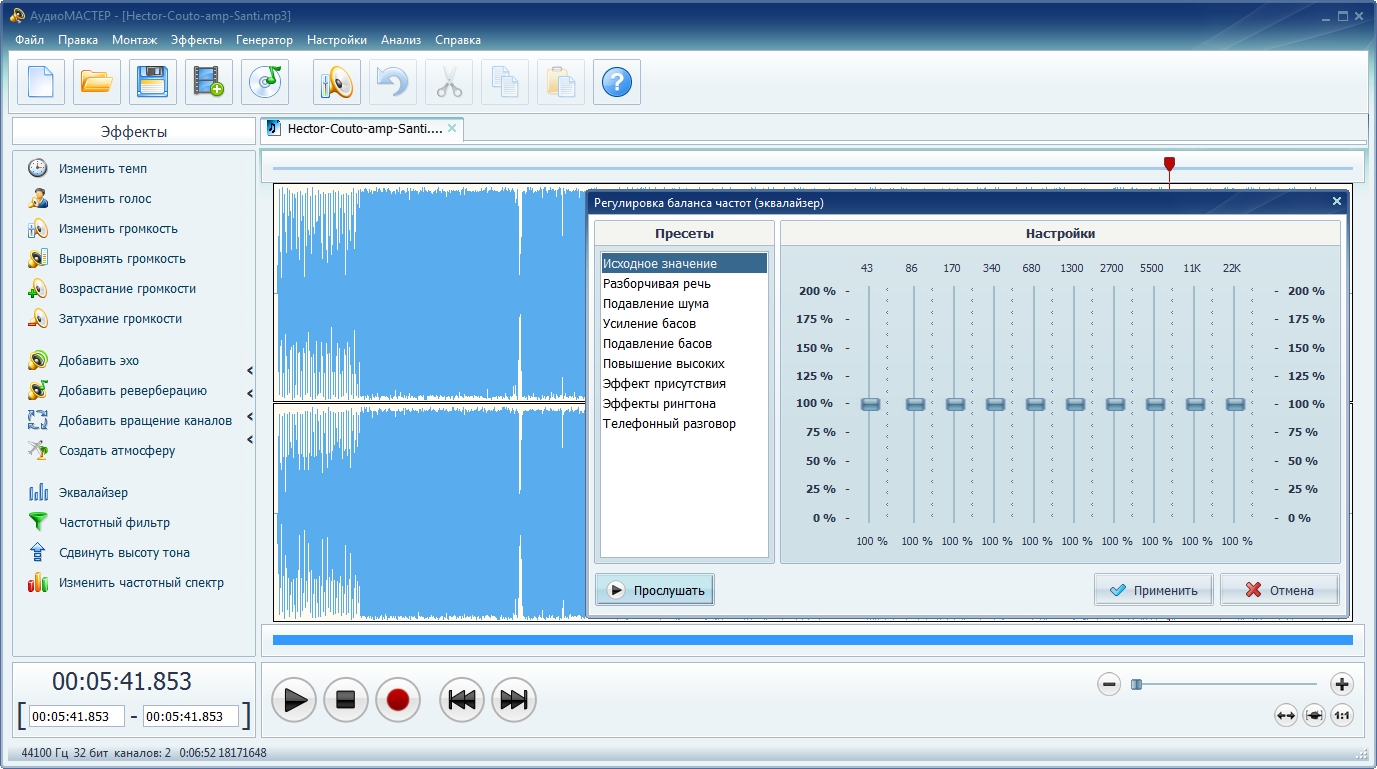Click the Прослушать preview button
Screen dimensions: 1377x769
pos(655,590)
